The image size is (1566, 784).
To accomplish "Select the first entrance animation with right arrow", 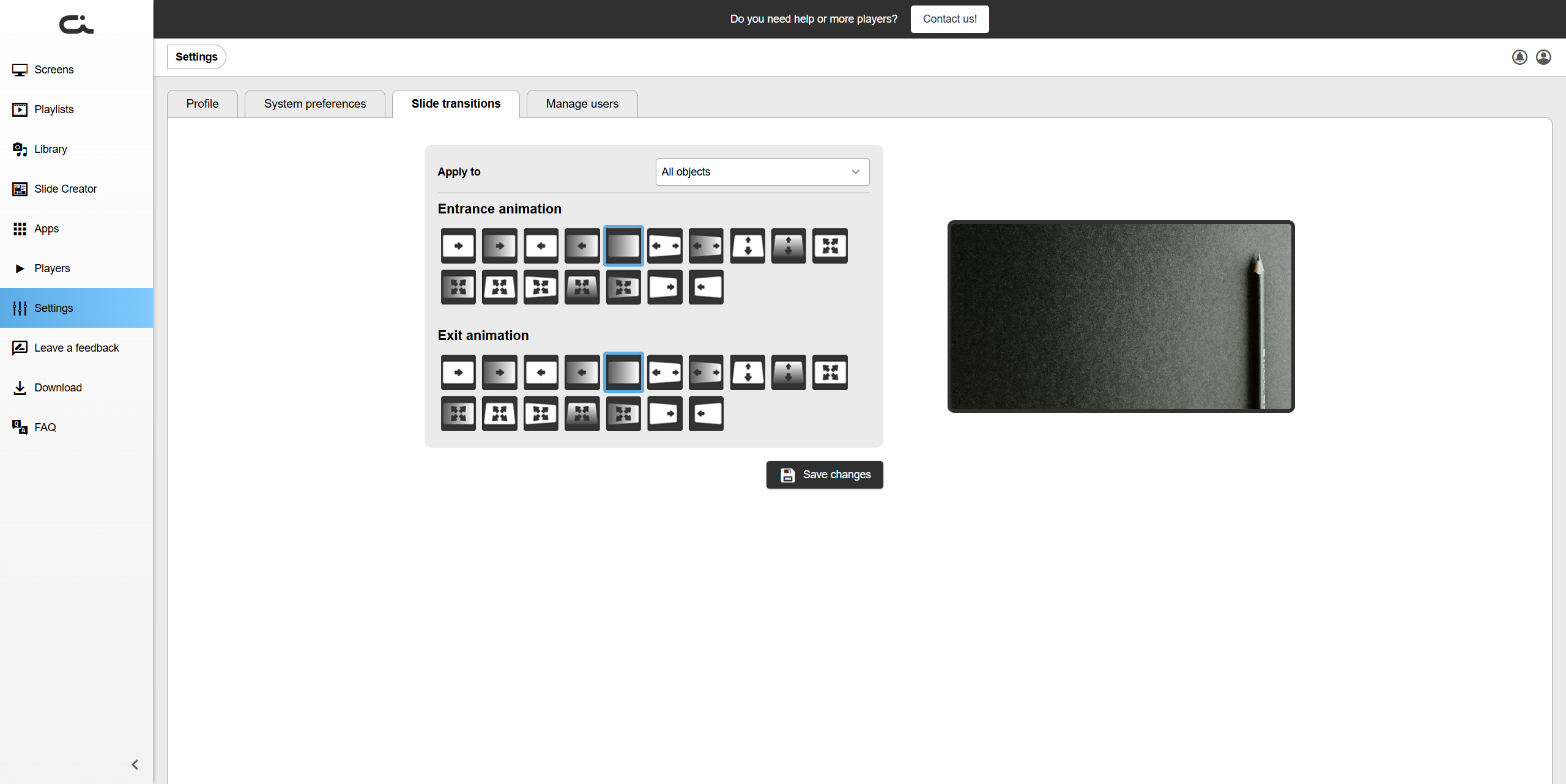I will coord(458,246).
